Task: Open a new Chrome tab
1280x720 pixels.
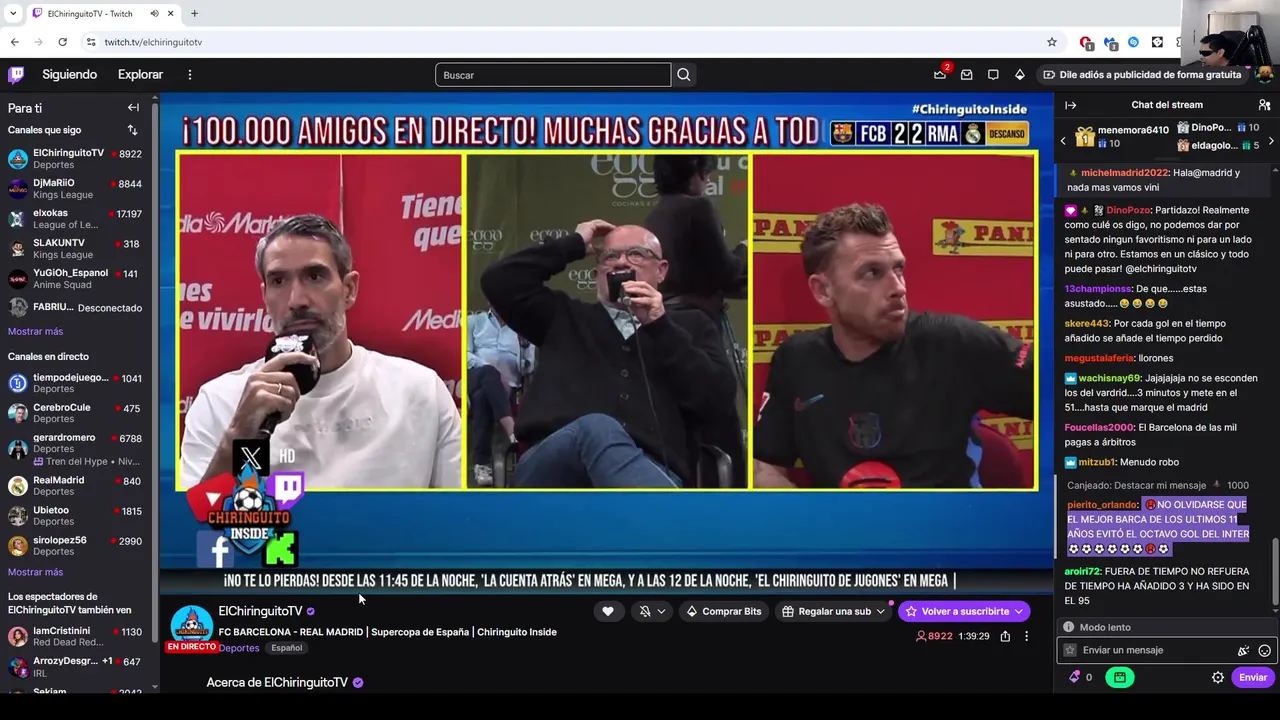Action: pyautogui.click(x=194, y=13)
